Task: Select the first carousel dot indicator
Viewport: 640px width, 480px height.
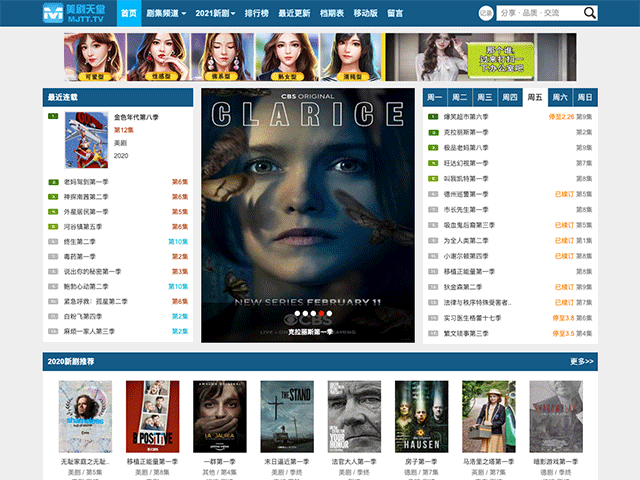Action: pos(297,313)
